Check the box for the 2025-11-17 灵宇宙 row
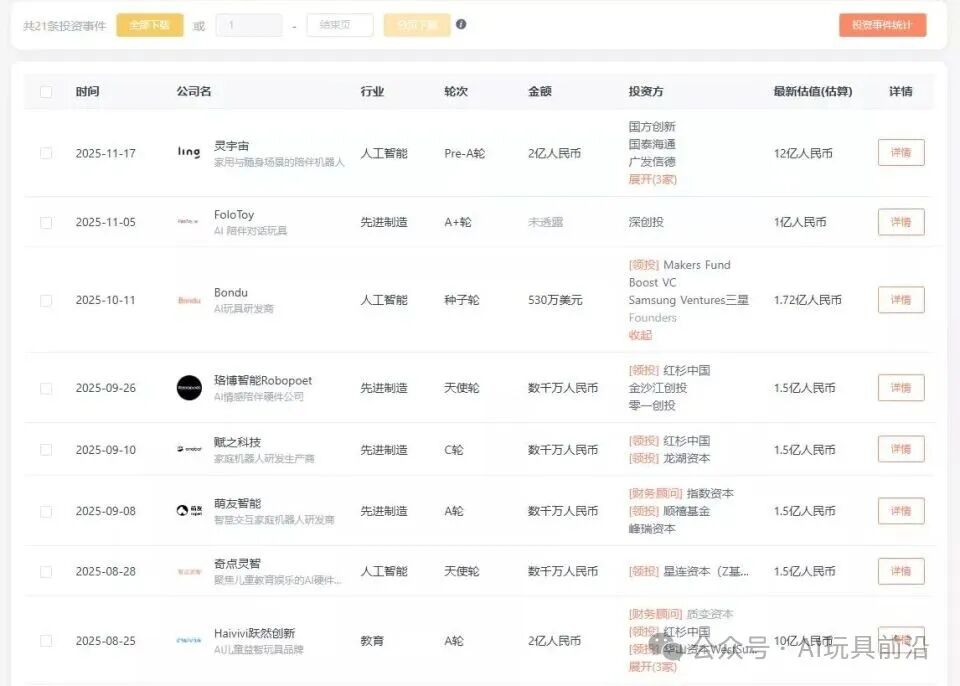Image resolution: width=960 pixels, height=686 pixels. (46, 153)
